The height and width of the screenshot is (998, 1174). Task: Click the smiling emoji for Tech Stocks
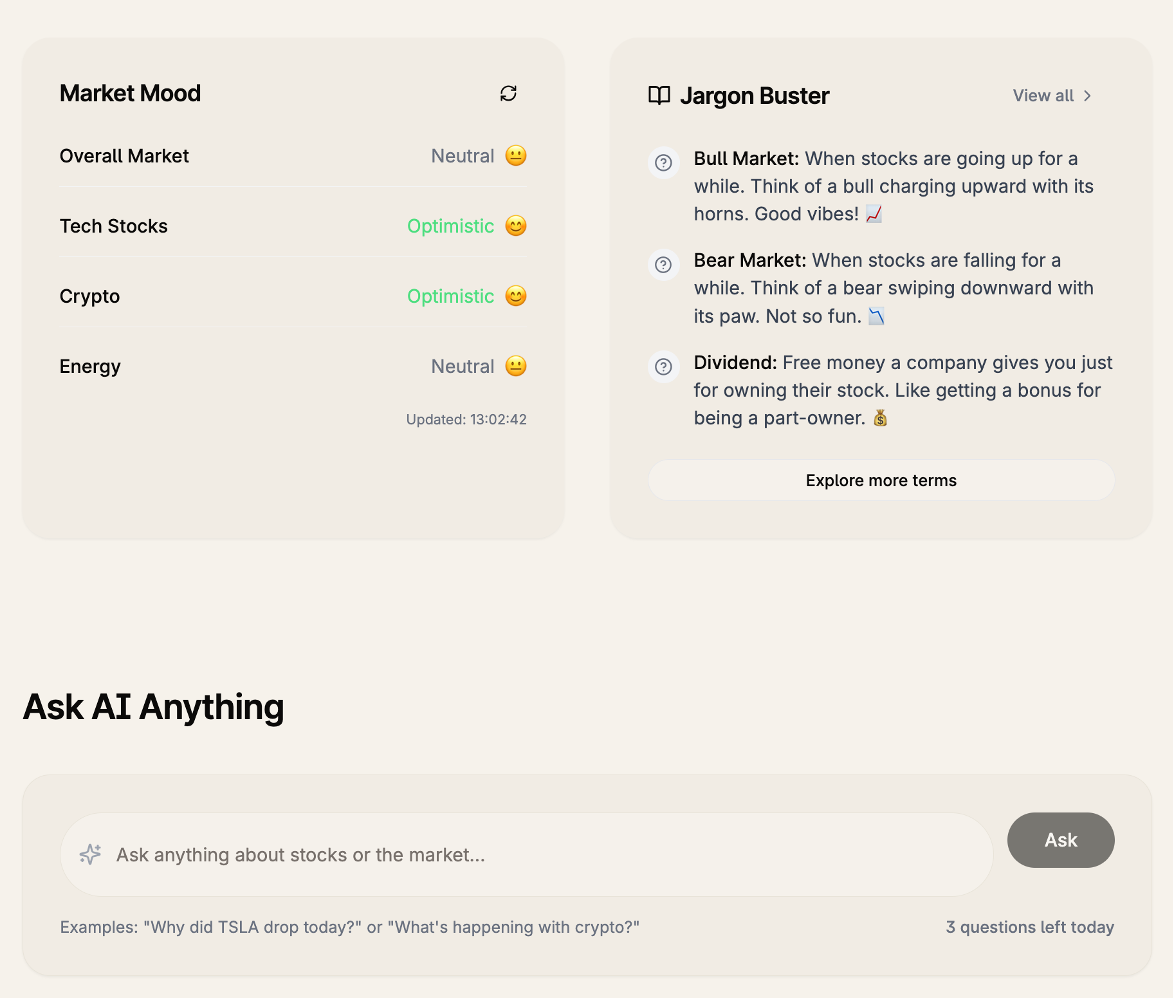(x=516, y=226)
